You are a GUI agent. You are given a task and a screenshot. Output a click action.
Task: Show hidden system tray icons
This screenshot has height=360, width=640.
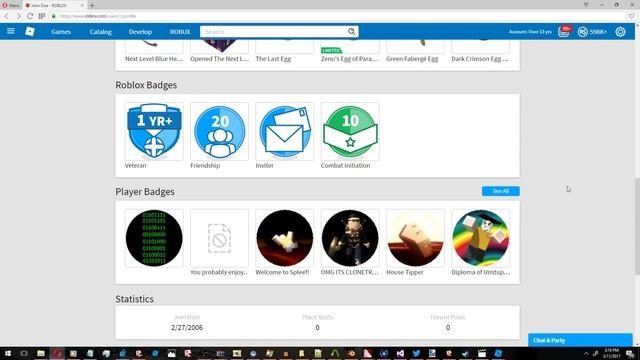click(586, 353)
